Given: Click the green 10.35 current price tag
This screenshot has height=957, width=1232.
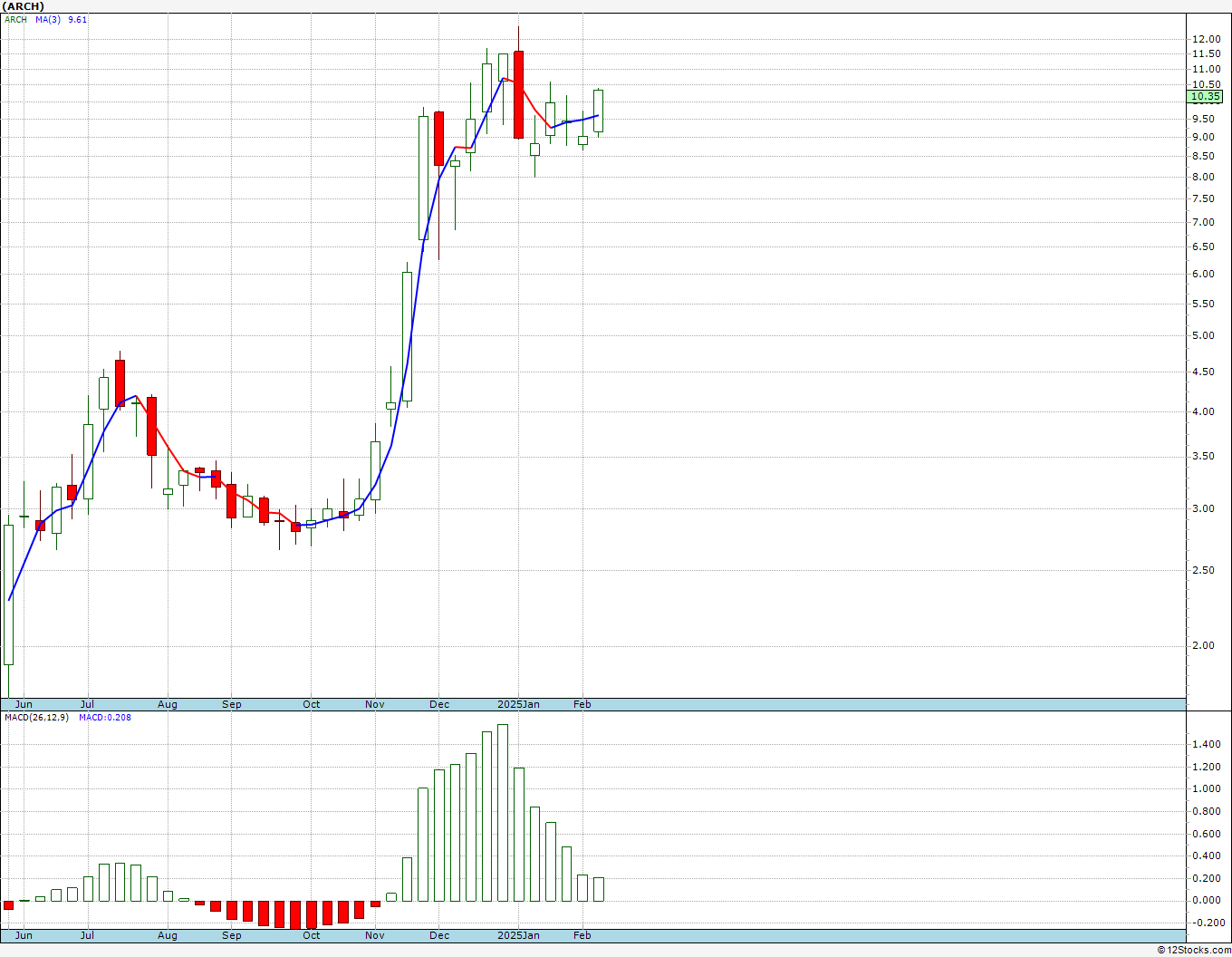Looking at the screenshot, I should (1205, 96).
